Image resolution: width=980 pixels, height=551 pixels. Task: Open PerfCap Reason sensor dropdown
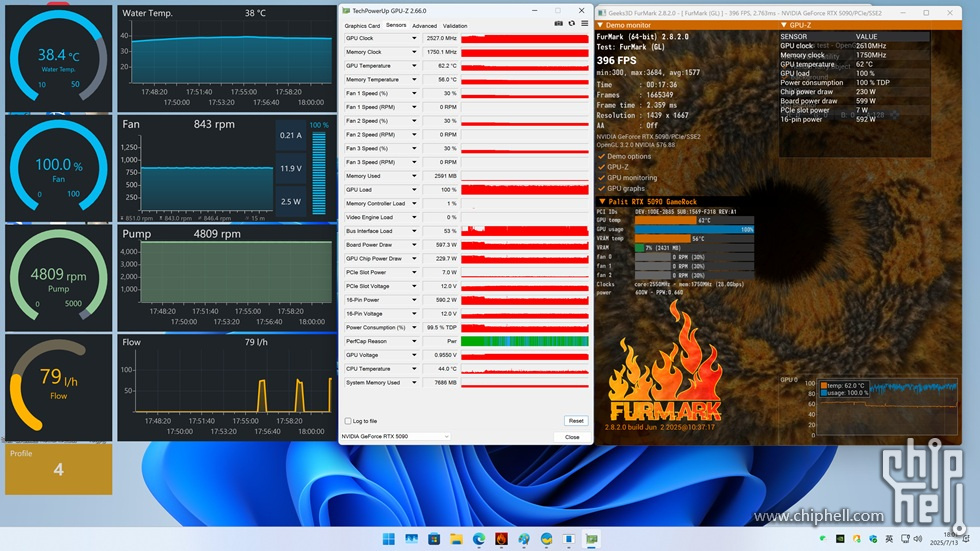point(414,341)
